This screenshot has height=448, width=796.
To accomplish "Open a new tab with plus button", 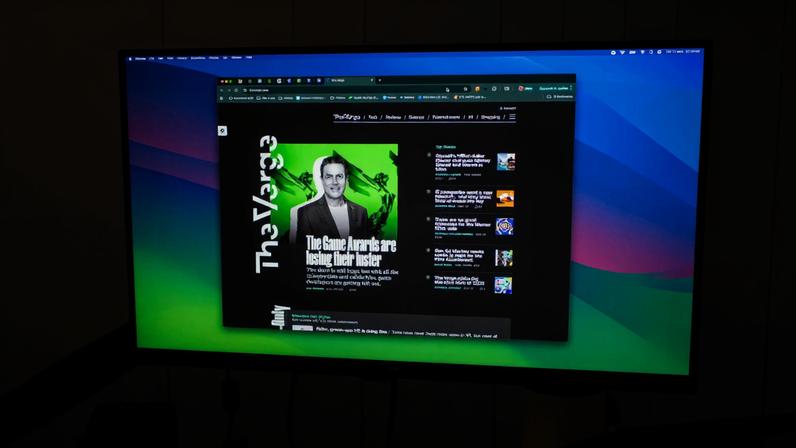I will tap(380, 80).
